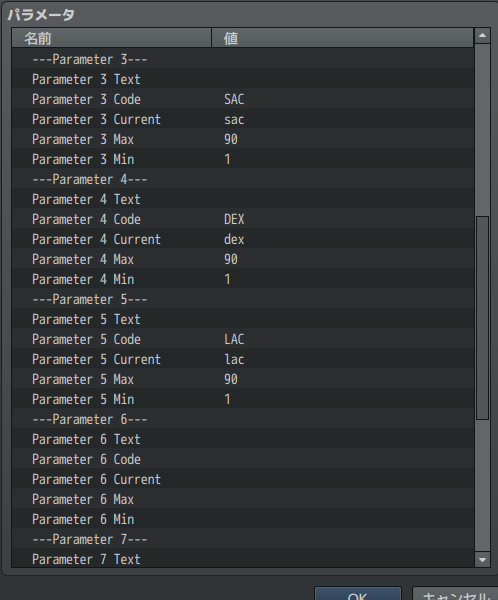Select the Parameter 3 Max row

click(x=243, y=139)
